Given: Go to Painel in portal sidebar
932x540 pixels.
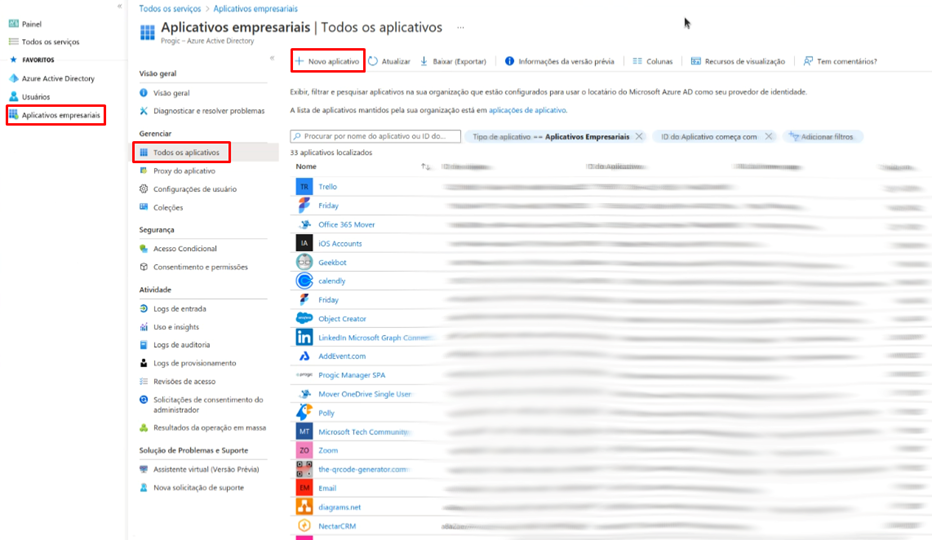Looking at the screenshot, I should (x=32, y=24).
